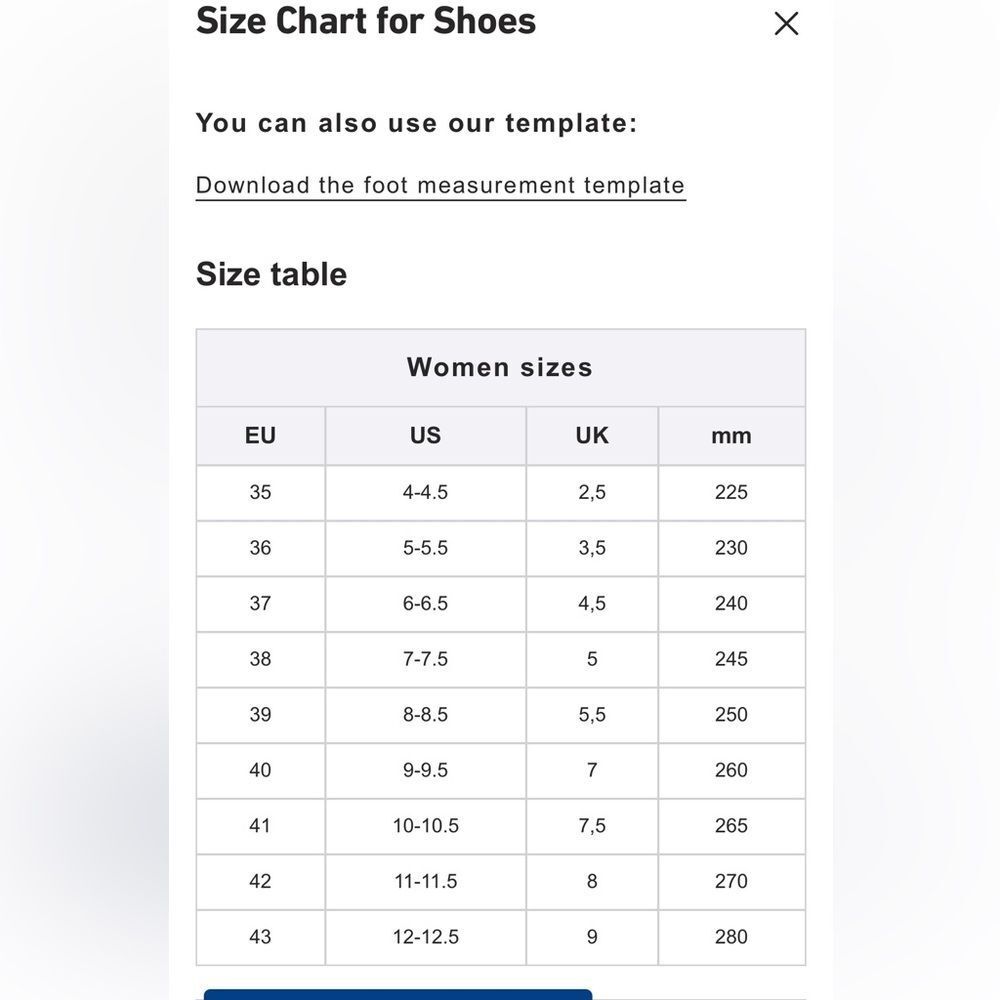Select EU size 43 cell
Viewport: 1000px width, 1000px height.
260,937
